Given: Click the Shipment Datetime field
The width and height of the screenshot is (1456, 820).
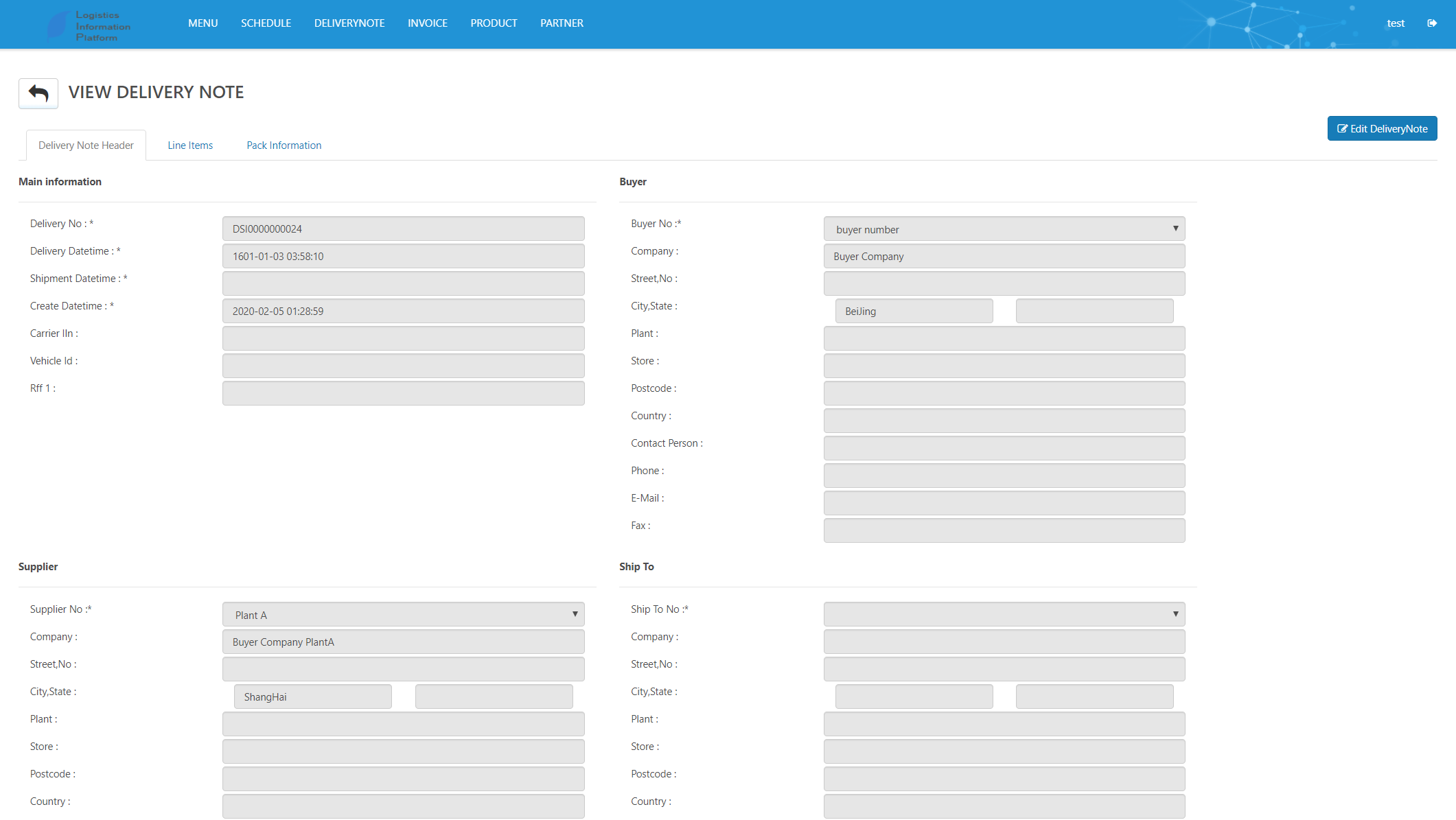Looking at the screenshot, I should pyautogui.click(x=404, y=284).
